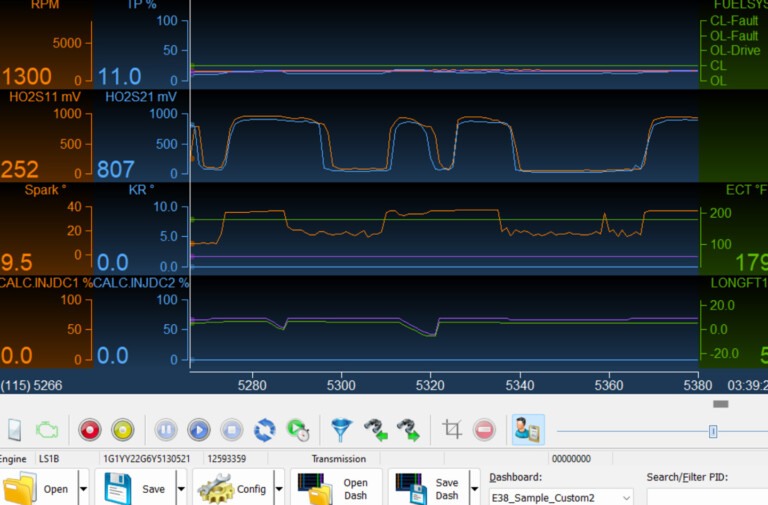Toggle the user profile clipboard icon
Viewport: 768px width, 505px height.
528,430
